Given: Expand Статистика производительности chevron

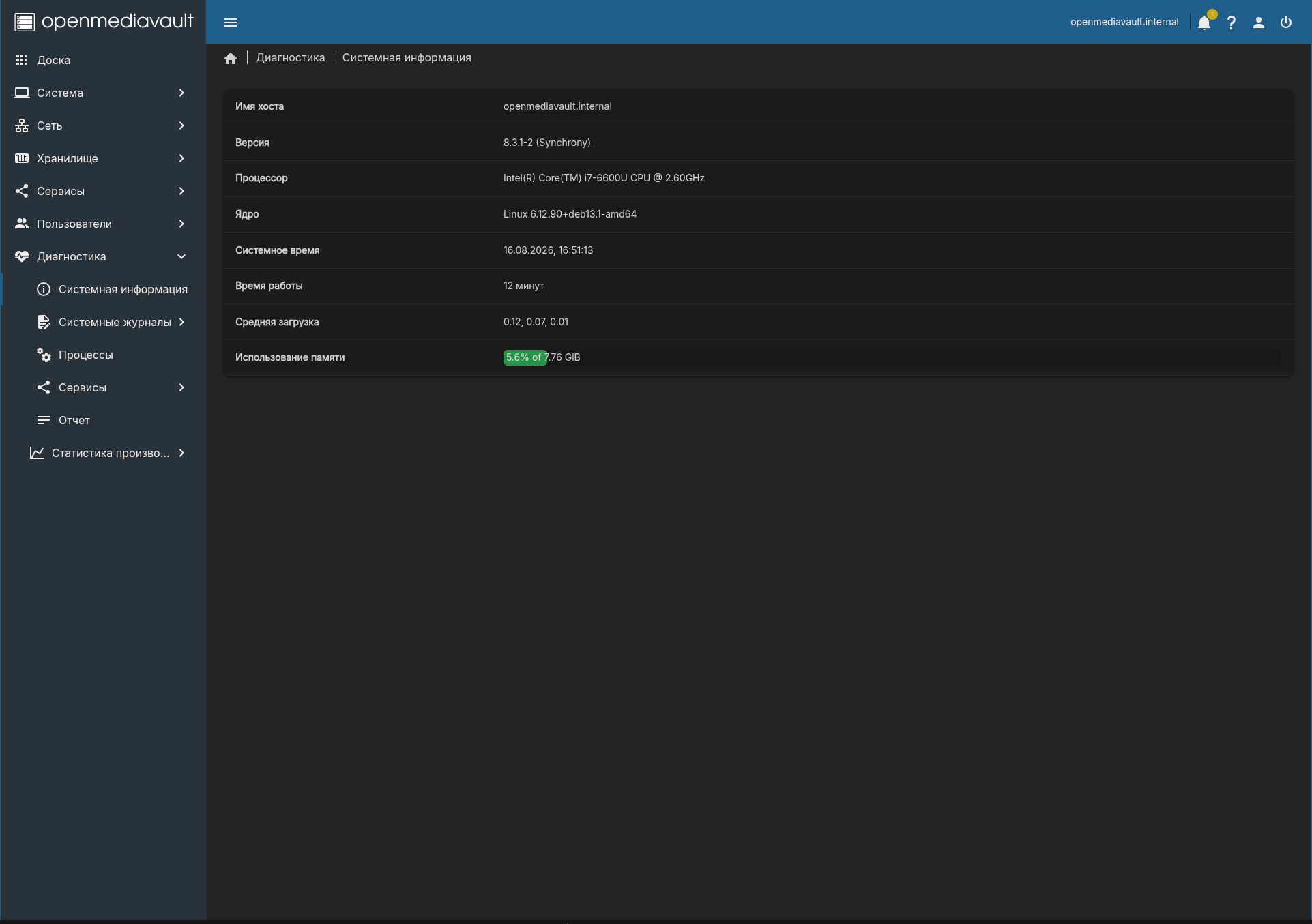Looking at the screenshot, I should [181, 453].
